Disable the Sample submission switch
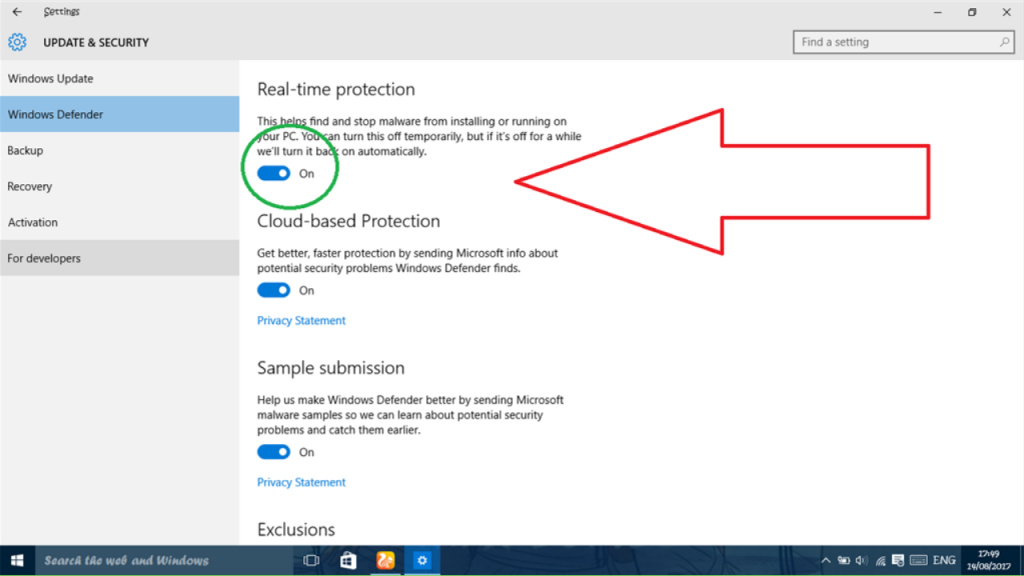Screen dimensions: 1024x576 (274, 452)
